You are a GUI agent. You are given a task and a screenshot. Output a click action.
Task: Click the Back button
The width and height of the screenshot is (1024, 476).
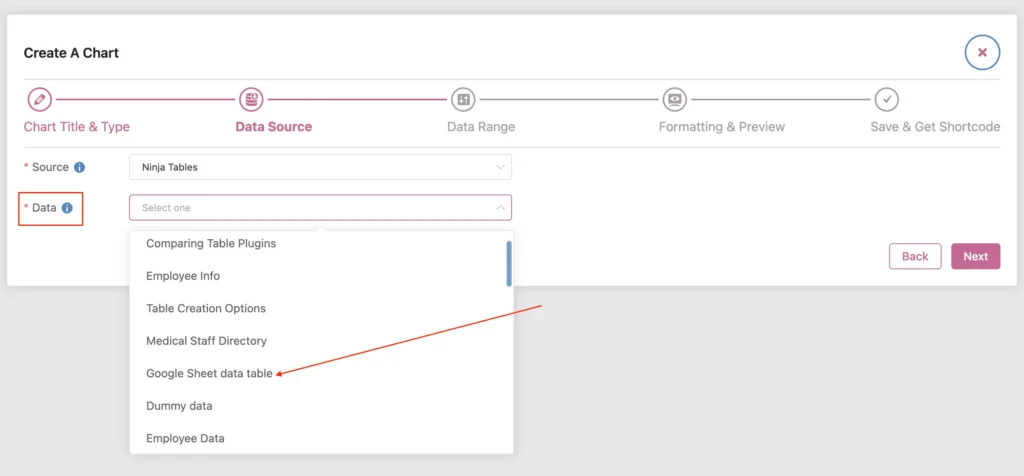point(915,257)
